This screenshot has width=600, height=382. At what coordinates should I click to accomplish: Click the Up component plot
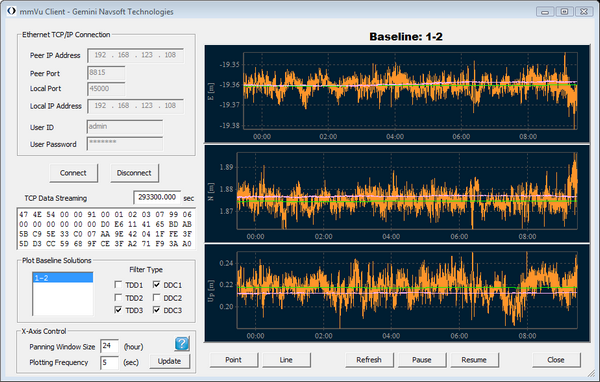click(397, 293)
